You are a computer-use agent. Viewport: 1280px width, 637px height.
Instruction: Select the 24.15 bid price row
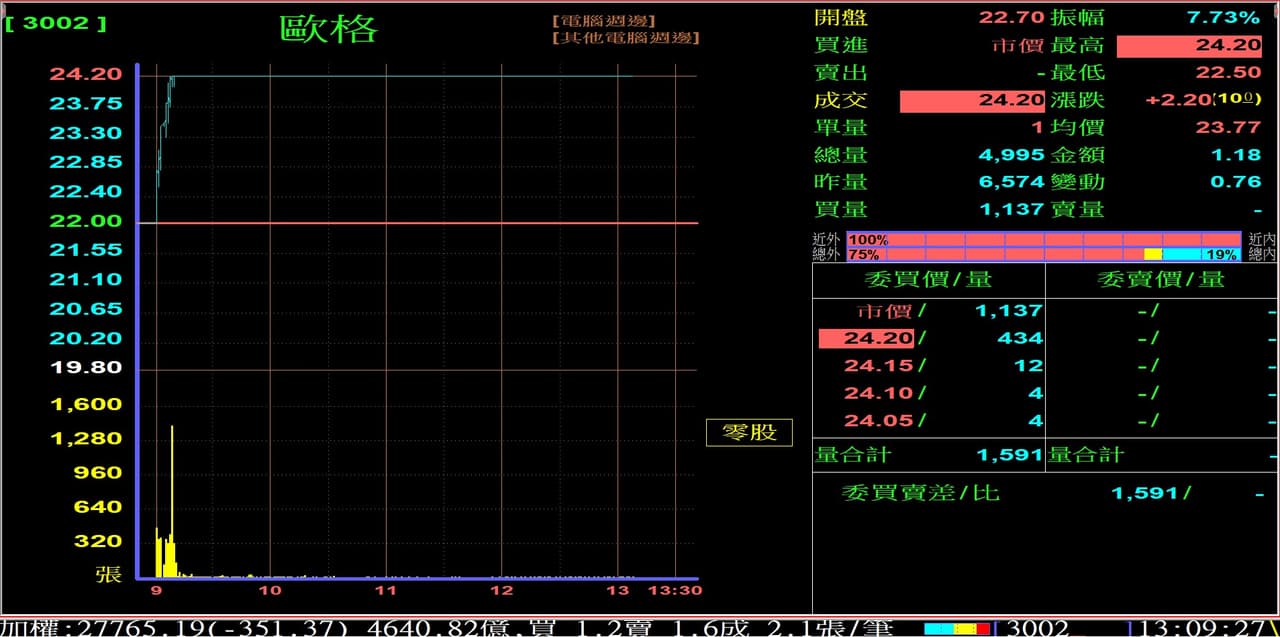coord(928,366)
